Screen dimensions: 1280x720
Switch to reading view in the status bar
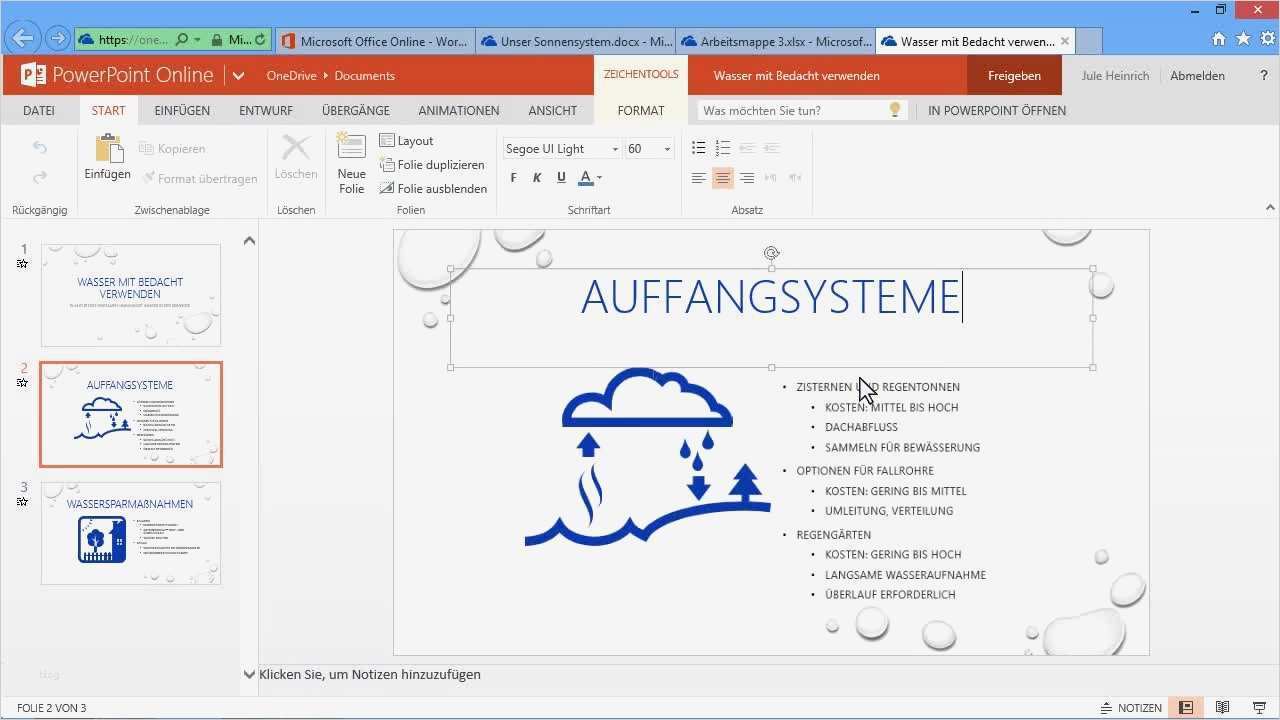click(1222, 707)
